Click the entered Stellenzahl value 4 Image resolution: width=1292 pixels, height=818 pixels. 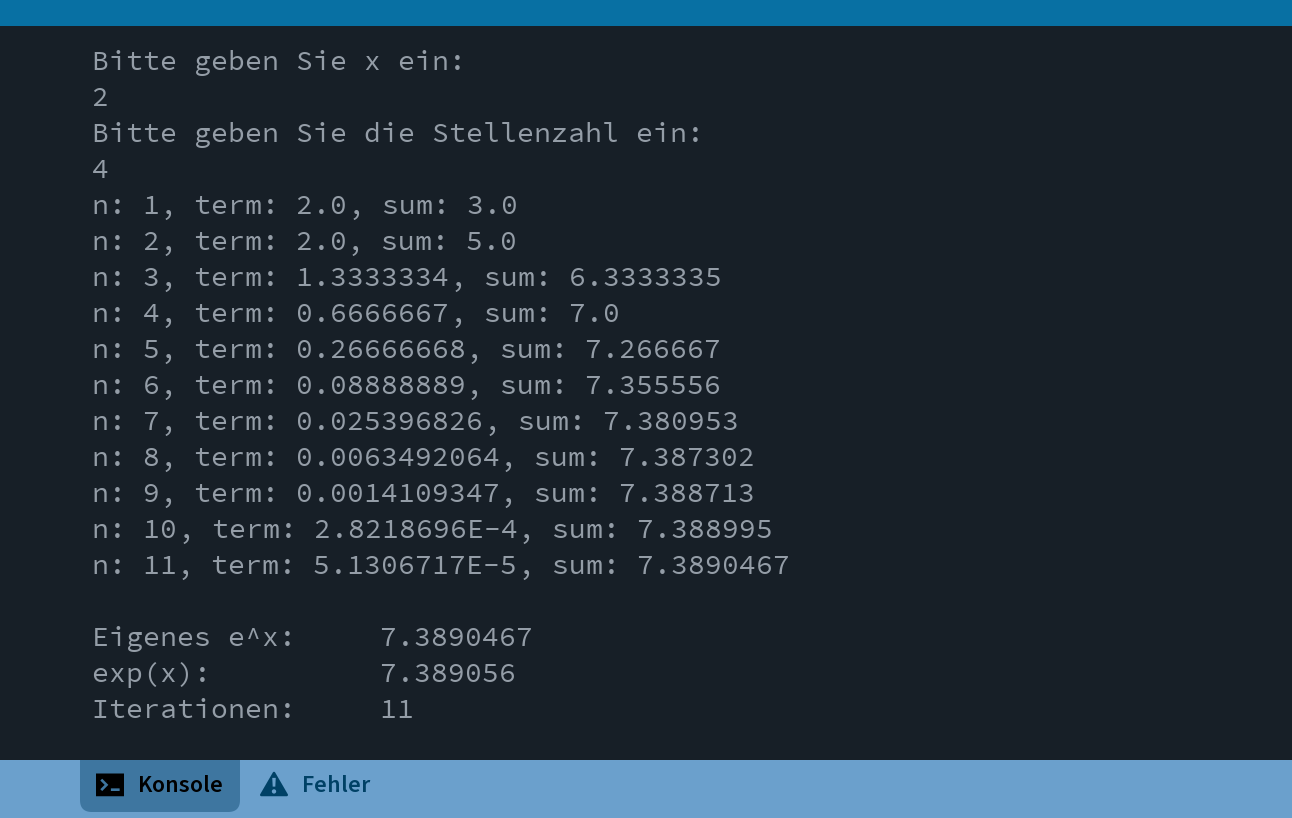pyautogui.click(x=100, y=169)
